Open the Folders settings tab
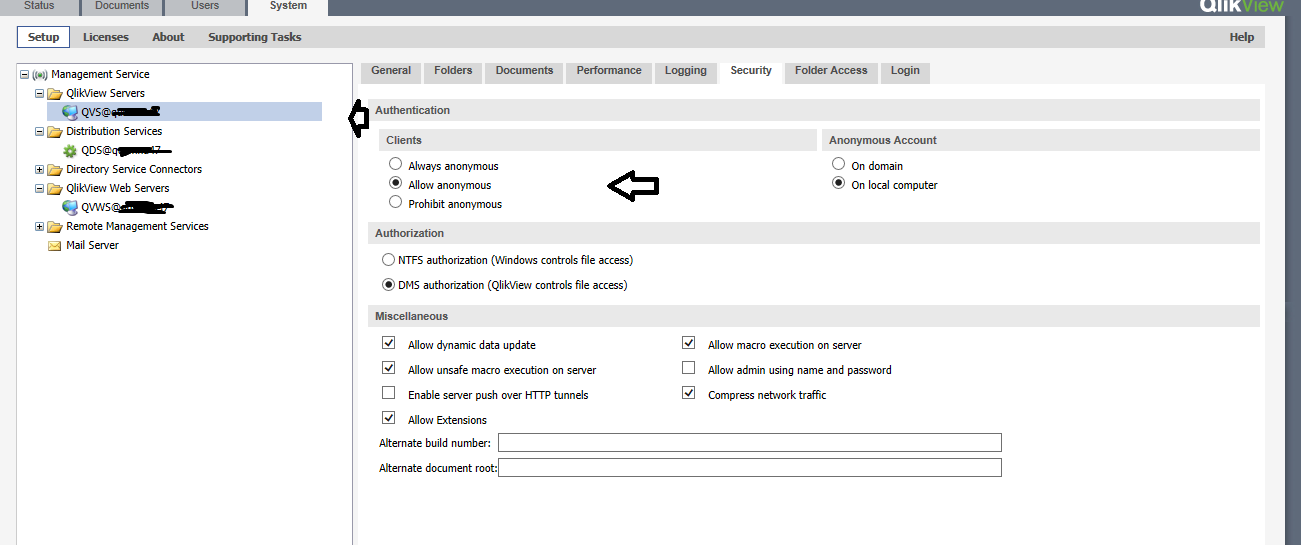The height and width of the screenshot is (545, 1301). click(x=453, y=71)
